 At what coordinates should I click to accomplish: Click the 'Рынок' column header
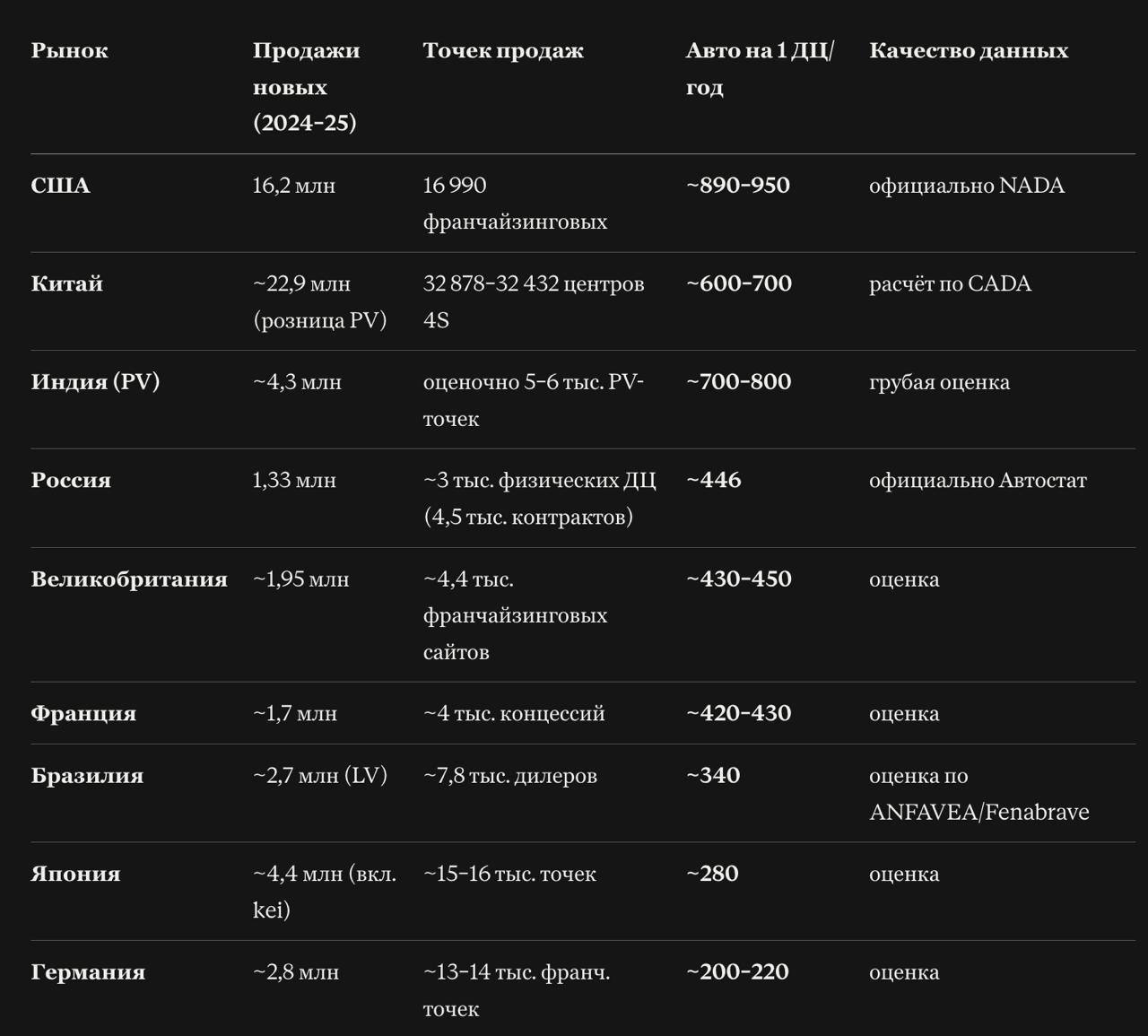(69, 50)
